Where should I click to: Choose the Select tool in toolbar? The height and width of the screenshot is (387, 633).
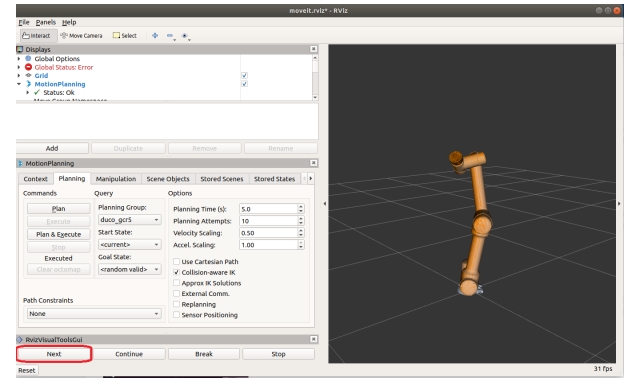pos(125,36)
